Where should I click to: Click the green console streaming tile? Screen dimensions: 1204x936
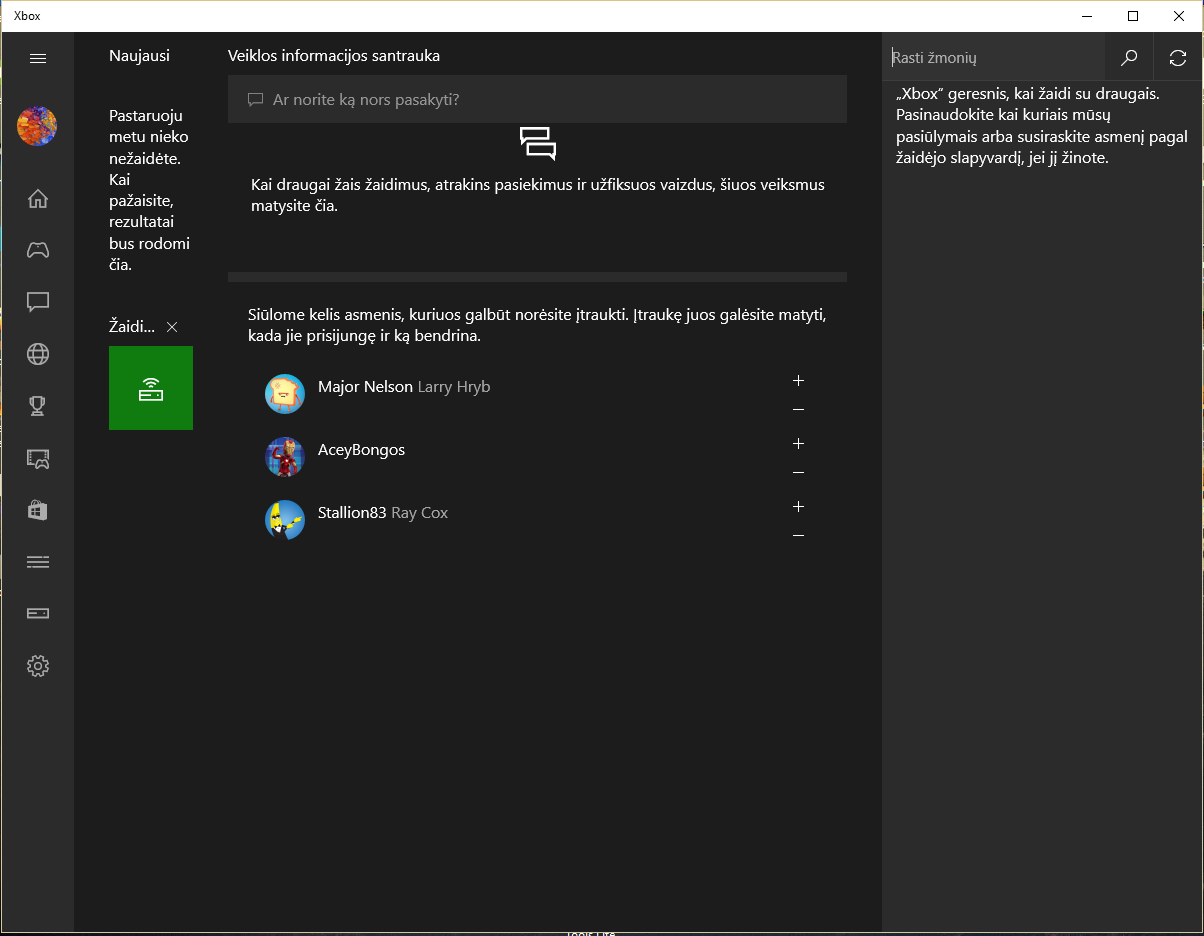coord(151,388)
